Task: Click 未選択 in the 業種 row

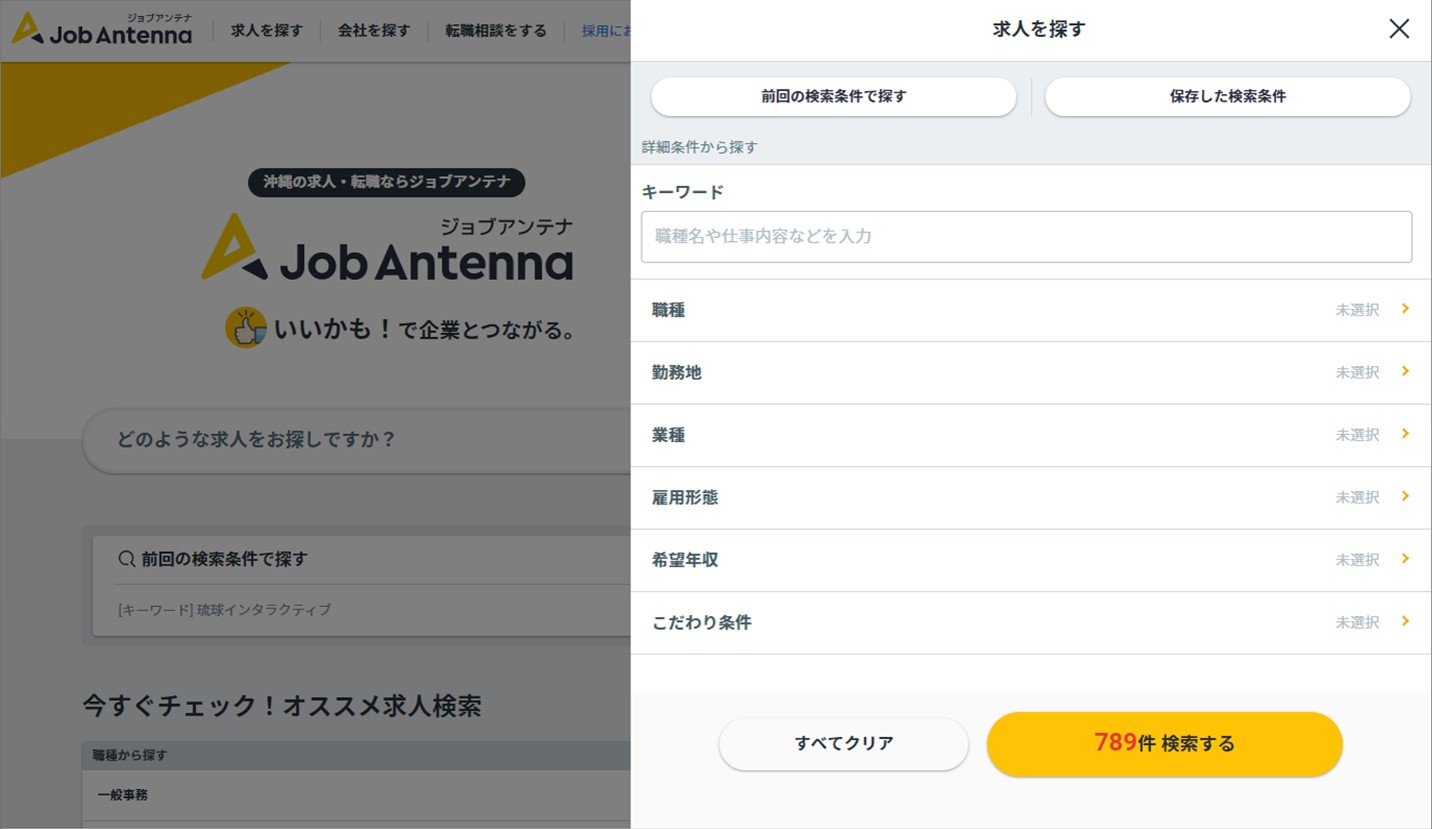Action: coord(1357,435)
